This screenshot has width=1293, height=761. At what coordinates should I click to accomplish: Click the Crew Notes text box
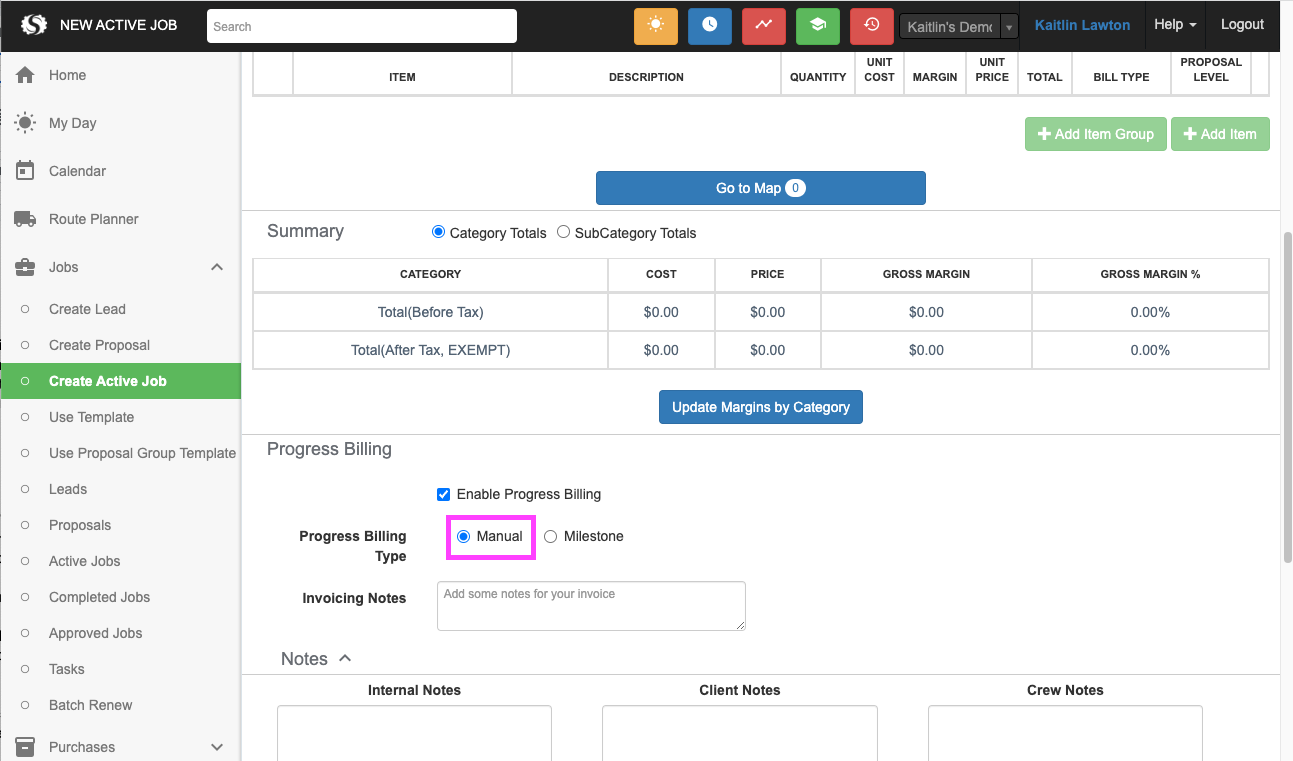tap(1065, 733)
